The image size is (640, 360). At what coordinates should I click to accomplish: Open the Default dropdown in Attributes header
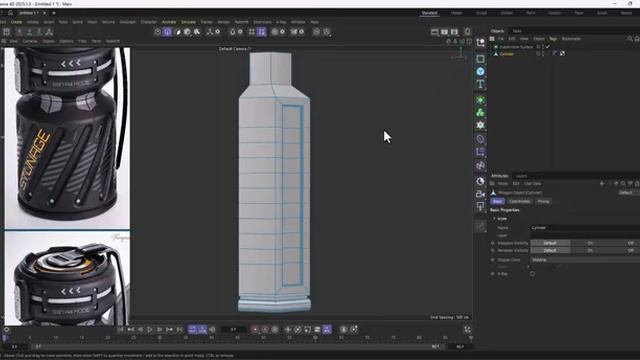tap(629, 192)
